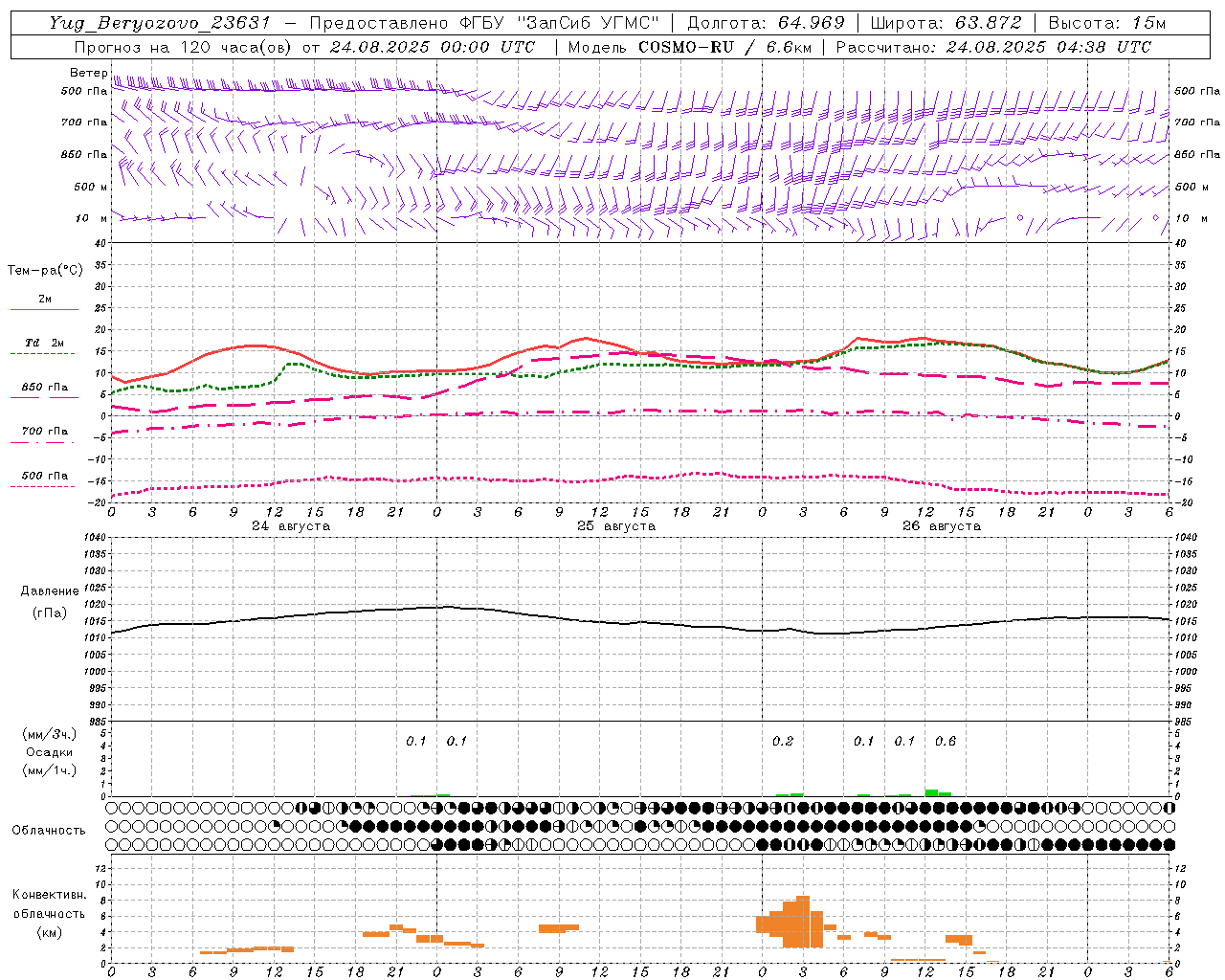Image resolution: width=1225 pixels, height=980 pixels.
Task: Select the Конвективн. convective cloud label
Action: (50, 895)
